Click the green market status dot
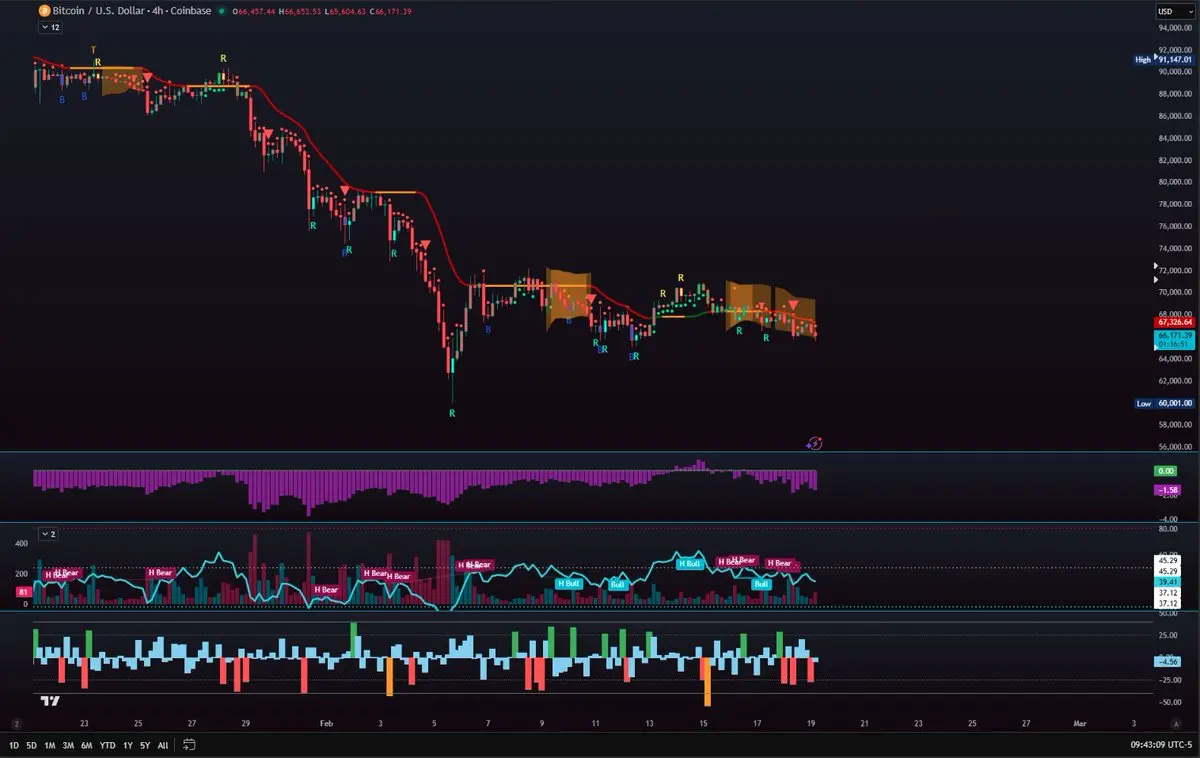 coord(220,11)
